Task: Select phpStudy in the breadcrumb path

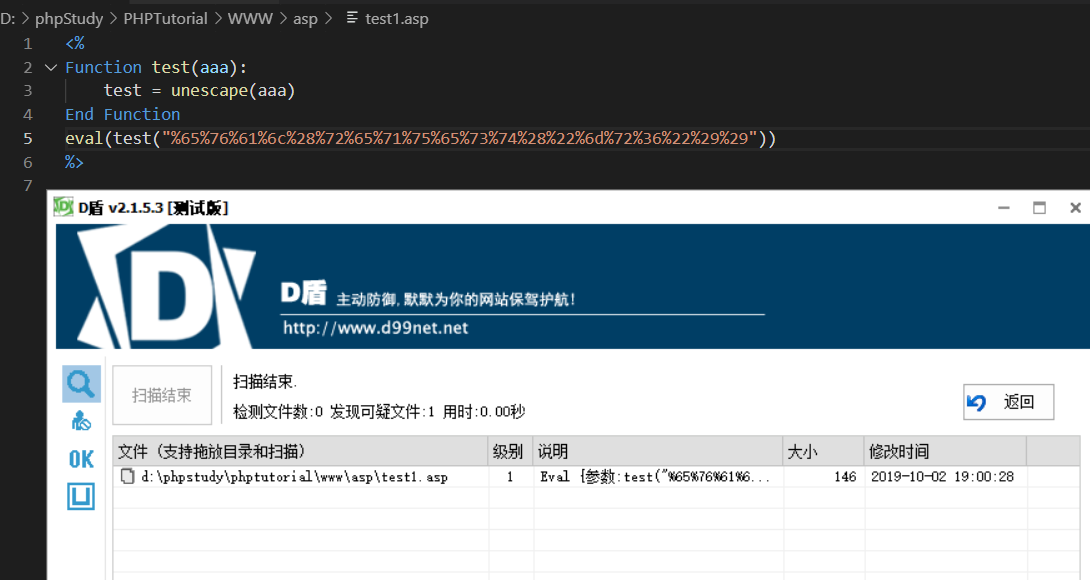Action: click(x=69, y=19)
